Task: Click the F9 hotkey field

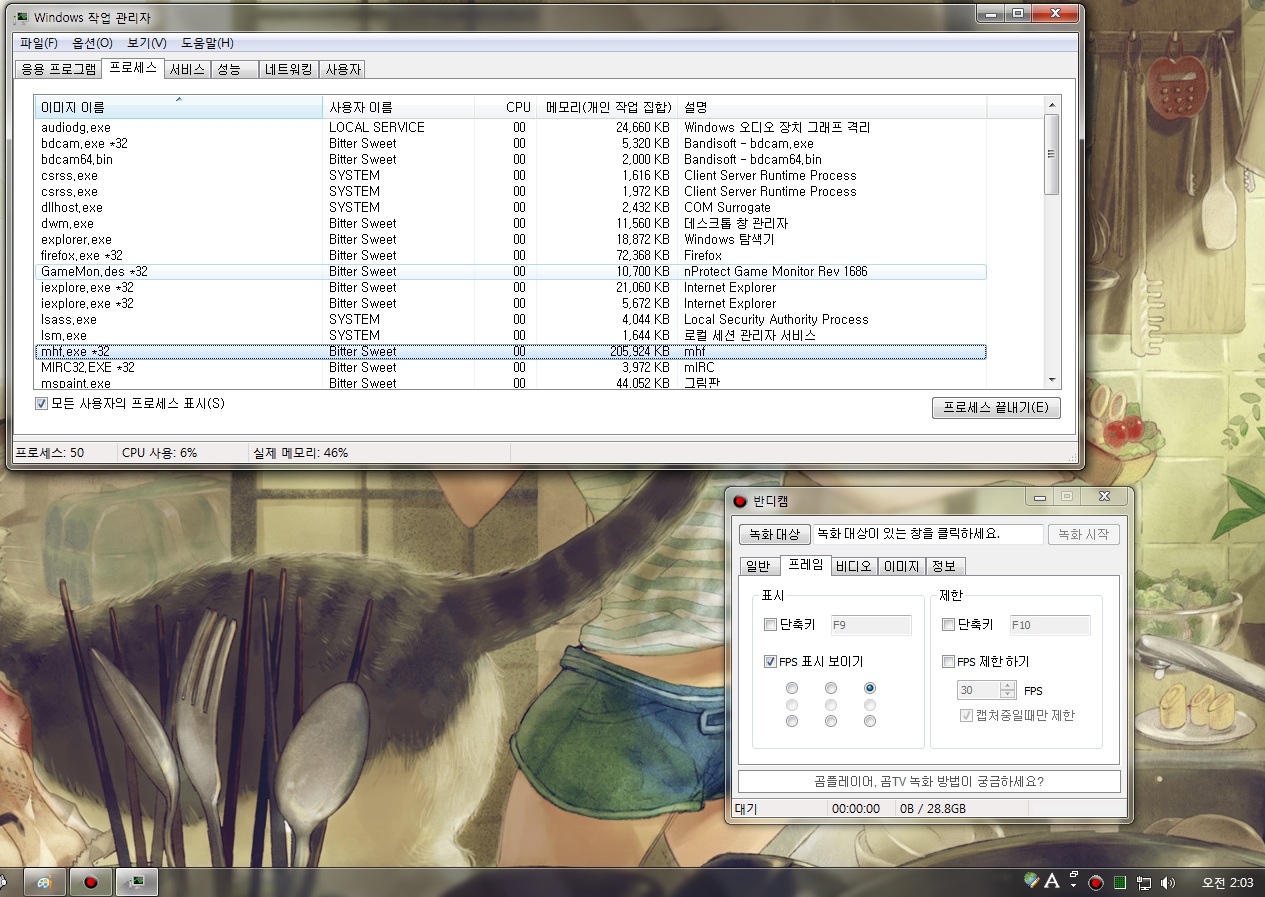Action: pos(870,625)
